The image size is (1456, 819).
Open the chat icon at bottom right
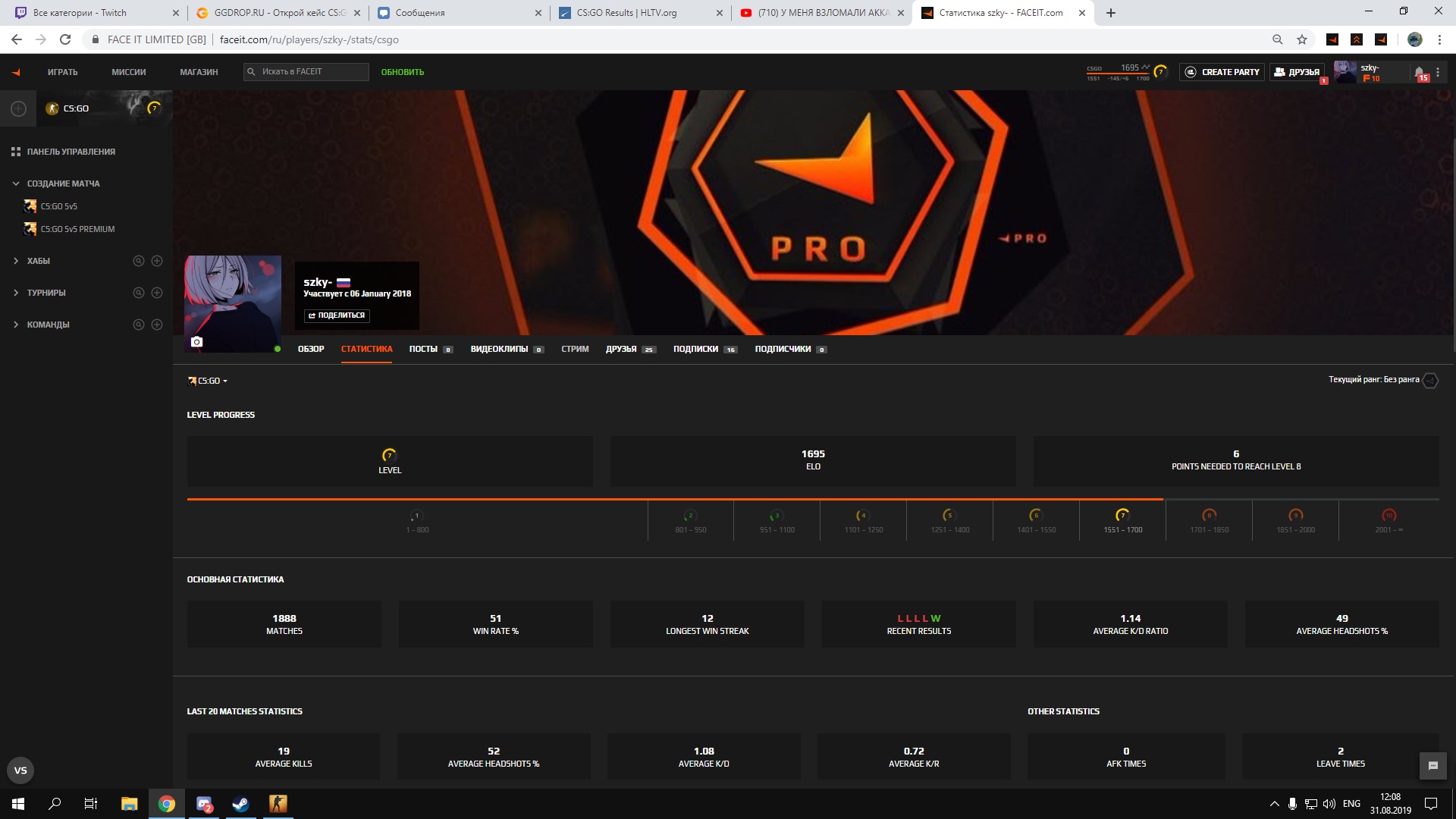(1432, 766)
